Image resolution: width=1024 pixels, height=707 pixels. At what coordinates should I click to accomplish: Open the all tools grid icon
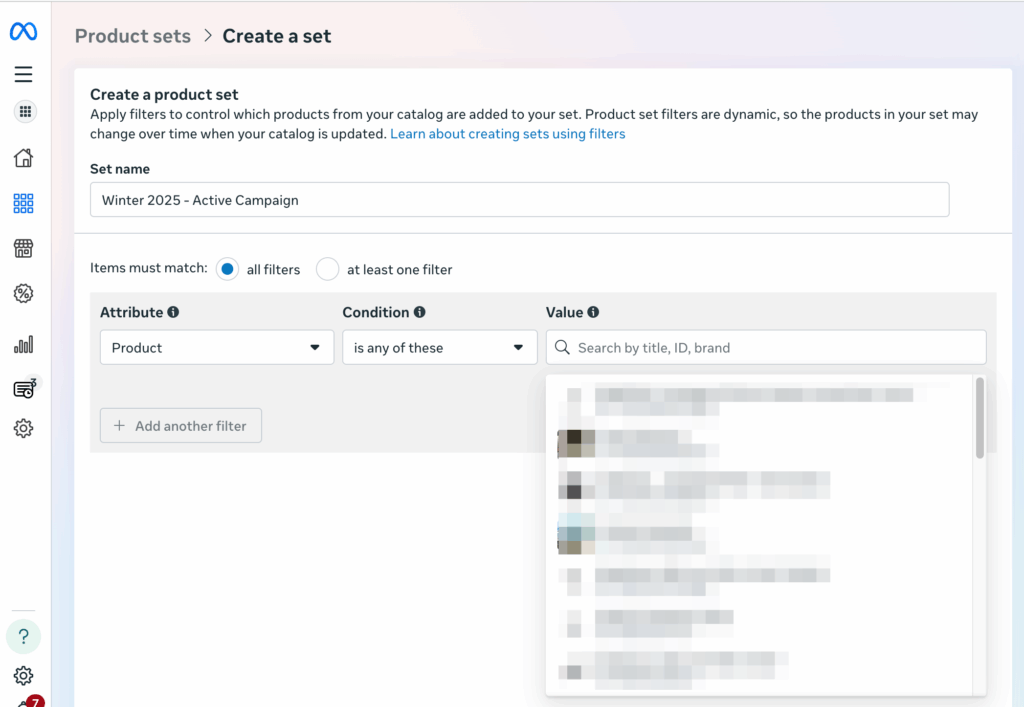pos(25,111)
